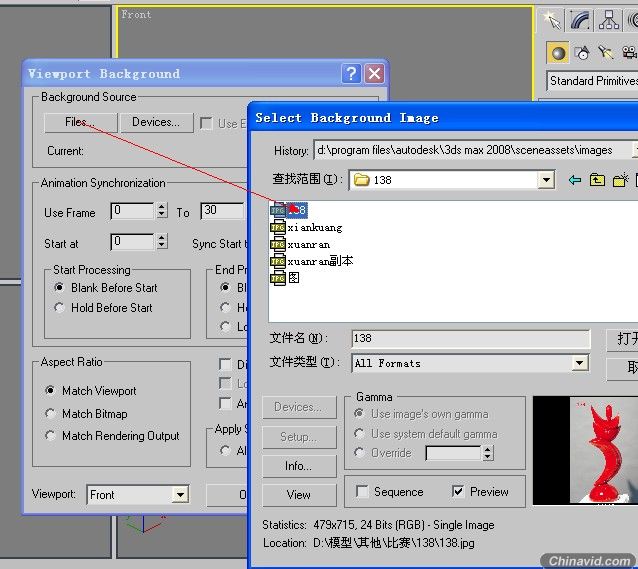Select the Lights category icon
This screenshot has height=569, width=638.
tap(606, 53)
